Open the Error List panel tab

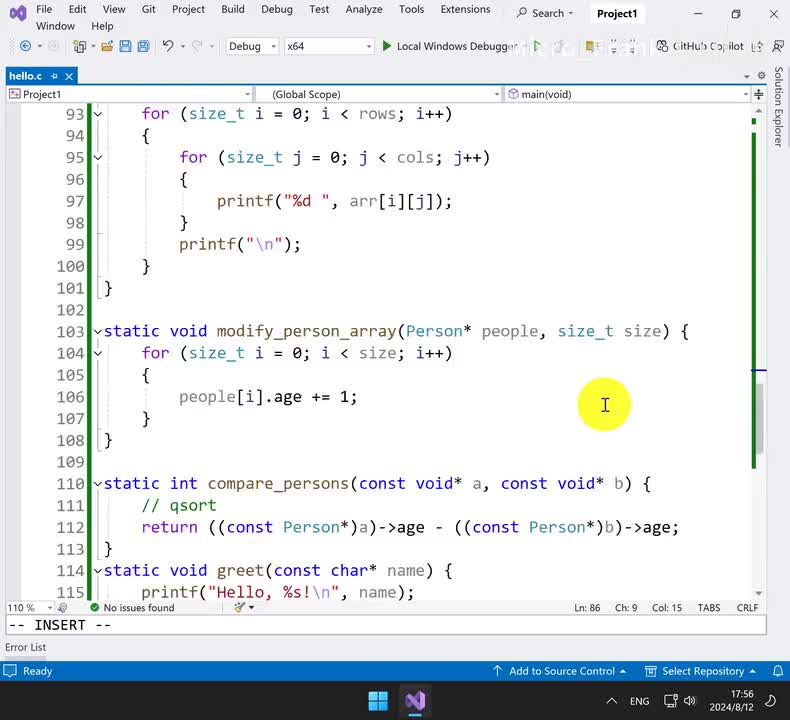[26, 647]
